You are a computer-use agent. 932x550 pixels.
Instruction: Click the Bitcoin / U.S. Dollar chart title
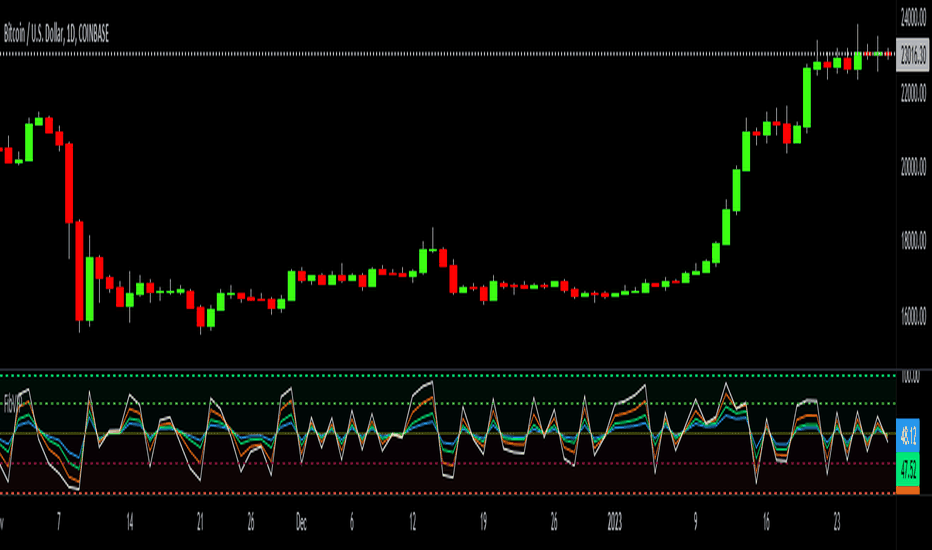(x=56, y=34)
